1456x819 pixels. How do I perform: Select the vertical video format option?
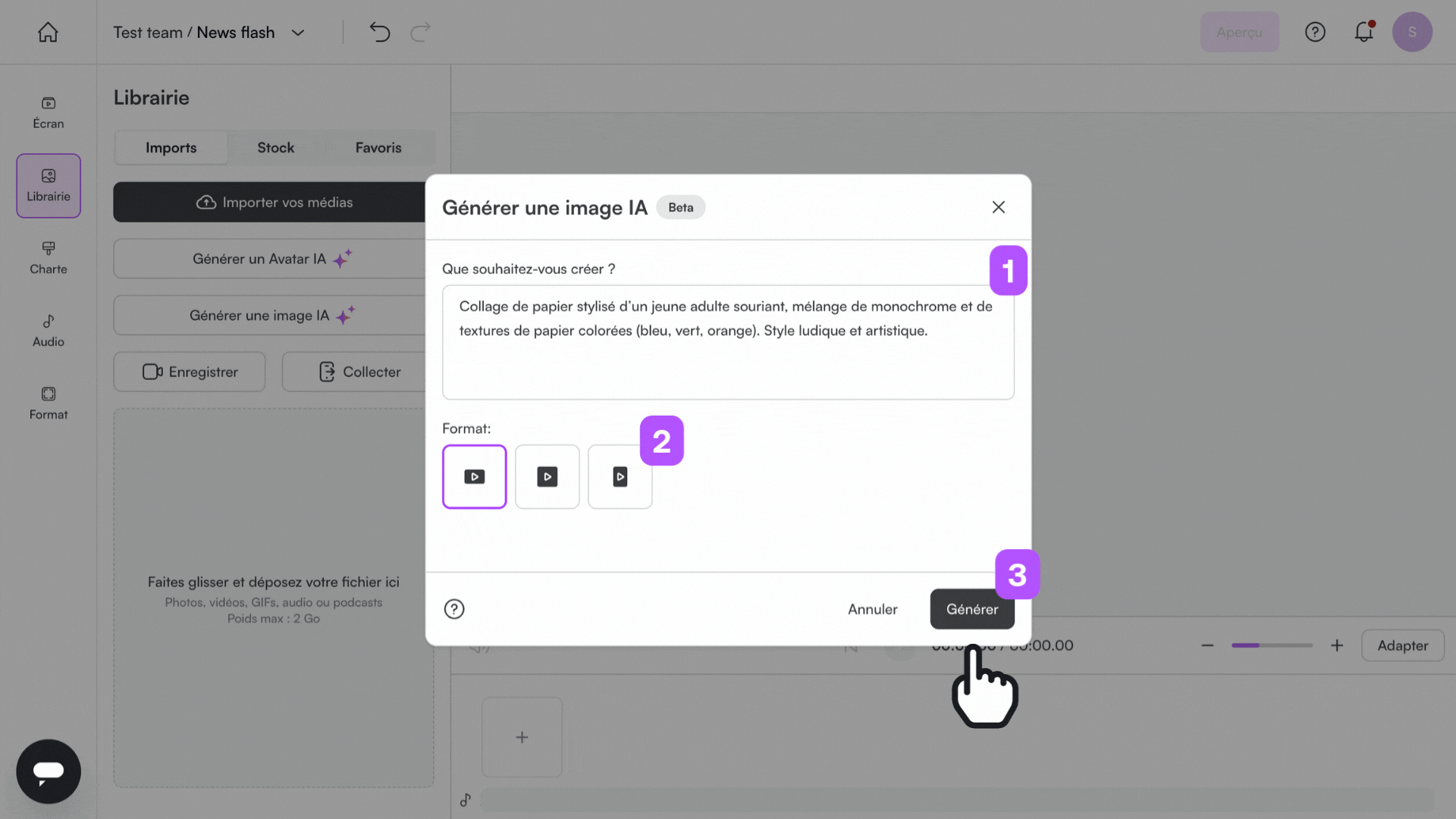(x=620, y=476)
